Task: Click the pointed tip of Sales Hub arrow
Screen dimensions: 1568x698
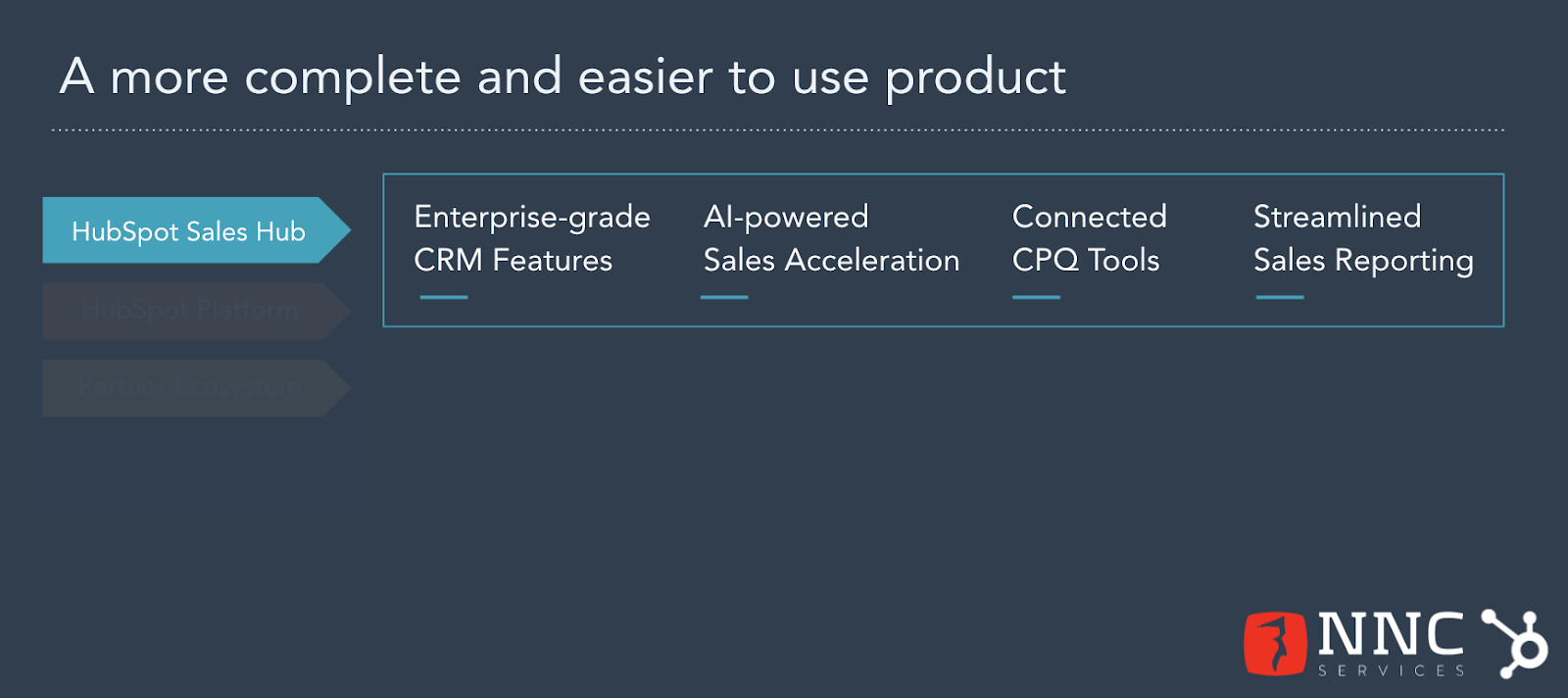Action: click(x=338, y=230)
